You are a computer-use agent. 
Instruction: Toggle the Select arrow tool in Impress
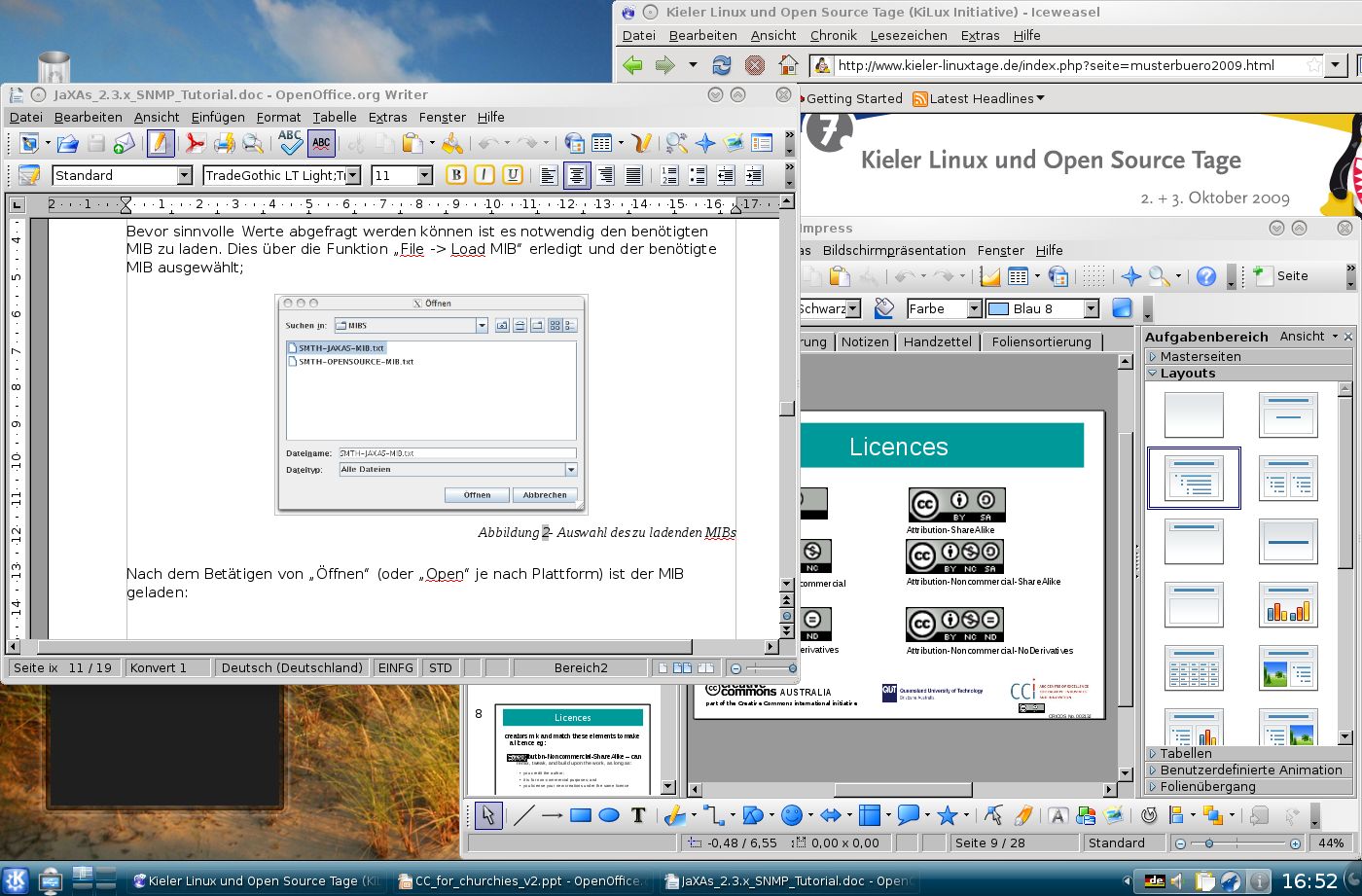click(488, 815)
